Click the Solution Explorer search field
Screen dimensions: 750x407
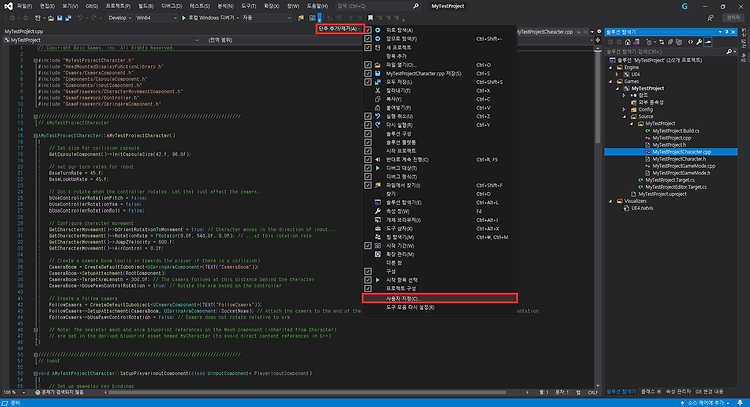point(671,51)
